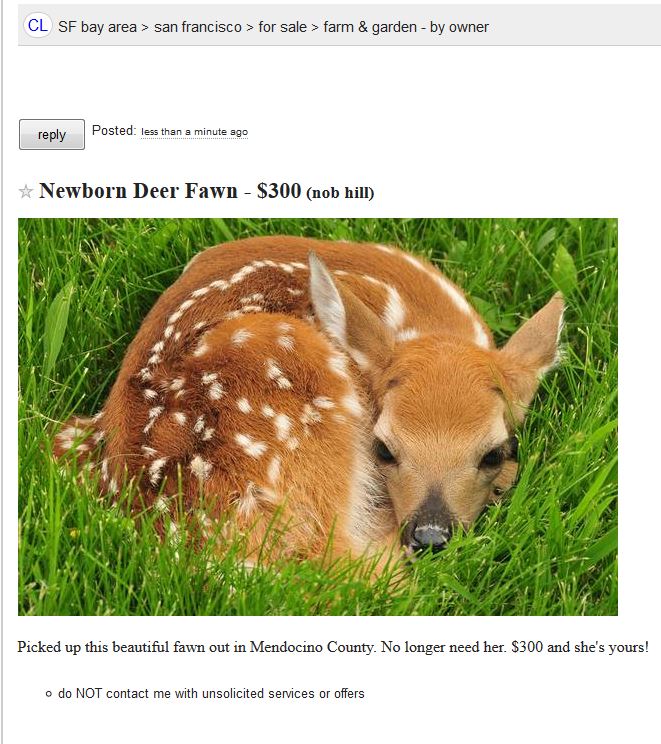Click the $300 price in title
The image size is (661, 744).
point(279,191)
